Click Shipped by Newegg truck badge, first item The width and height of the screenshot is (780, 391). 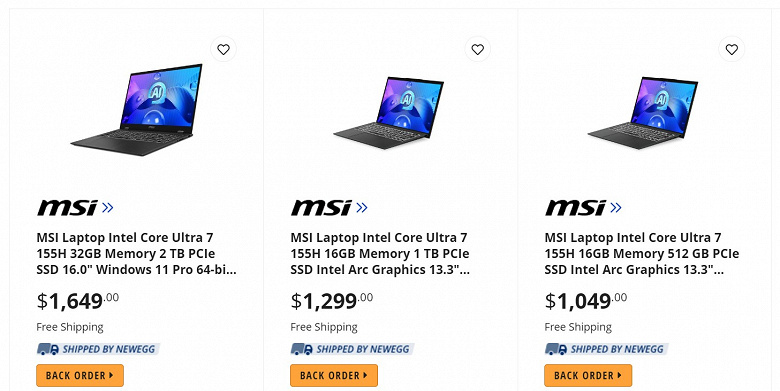click(98, 349)
